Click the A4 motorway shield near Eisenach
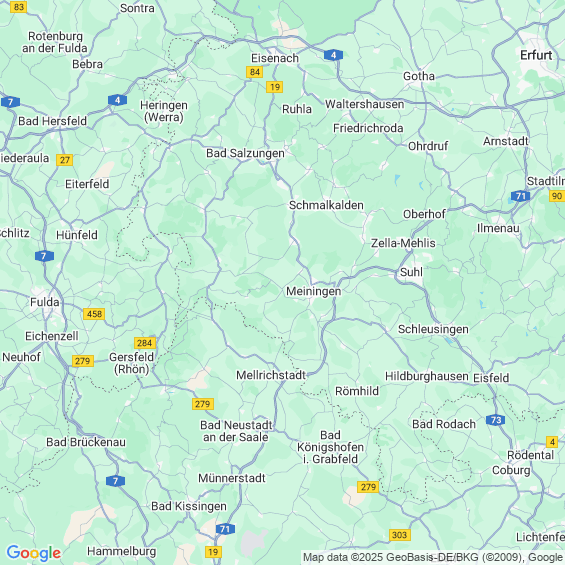 coord(333,55)
